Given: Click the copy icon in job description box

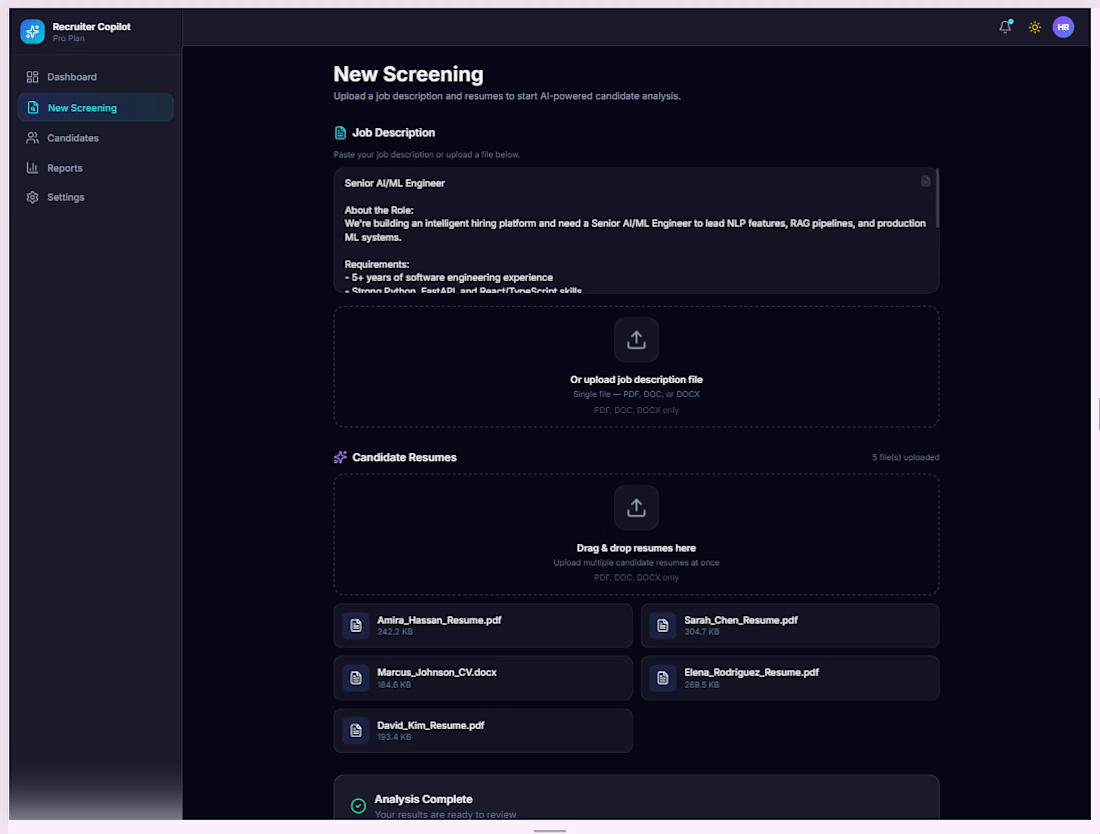Looking at the screenshot, I should pyautogui.click(x=926, y=182).
